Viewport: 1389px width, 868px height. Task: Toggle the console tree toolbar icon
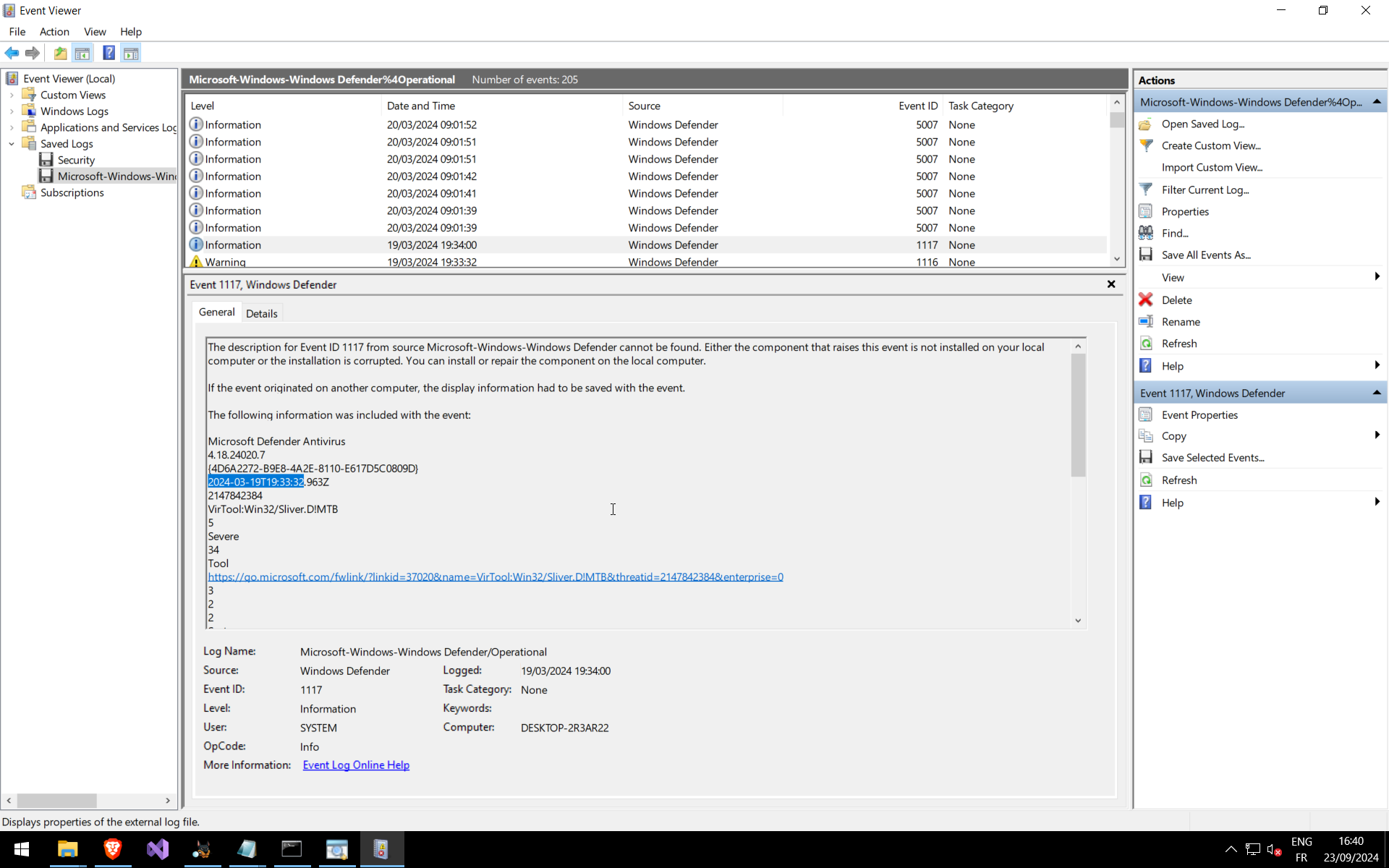(82, 53)
